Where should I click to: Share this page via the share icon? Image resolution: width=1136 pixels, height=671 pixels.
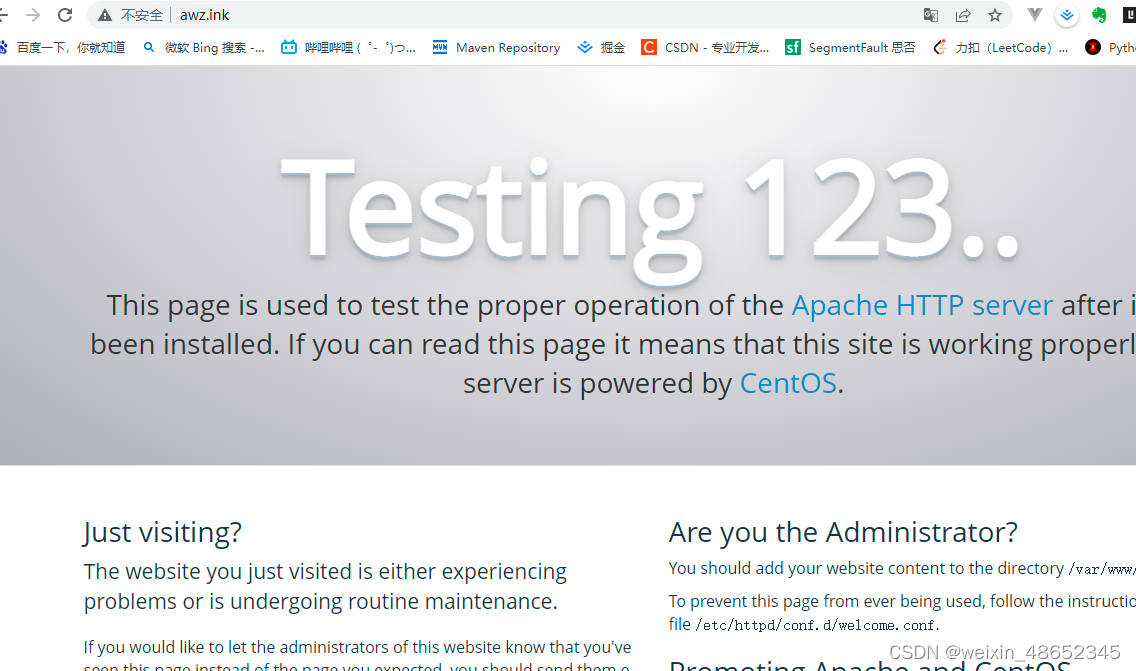pyautogui.click(x=963, y=15)
